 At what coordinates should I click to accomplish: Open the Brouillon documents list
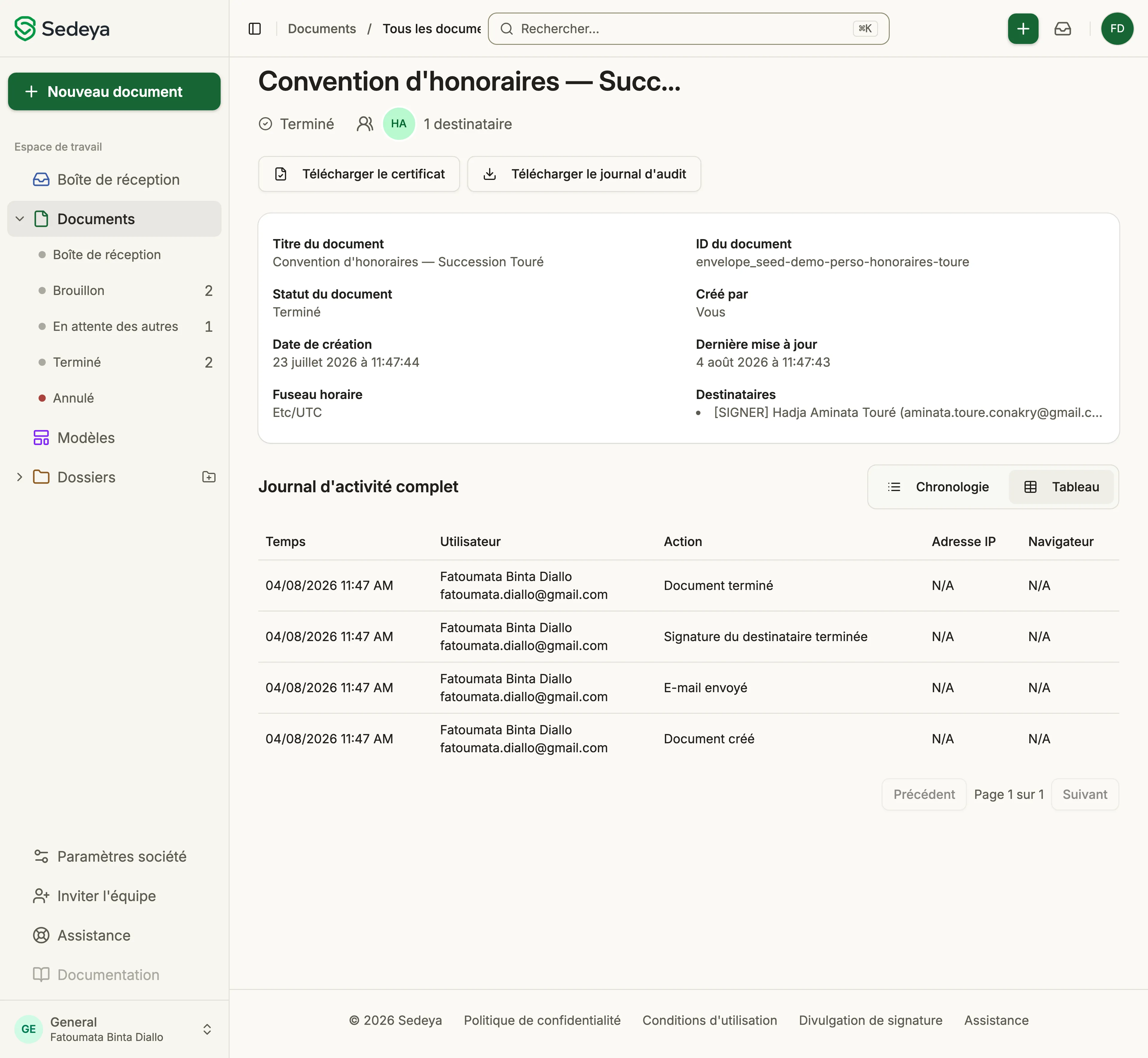126,291
